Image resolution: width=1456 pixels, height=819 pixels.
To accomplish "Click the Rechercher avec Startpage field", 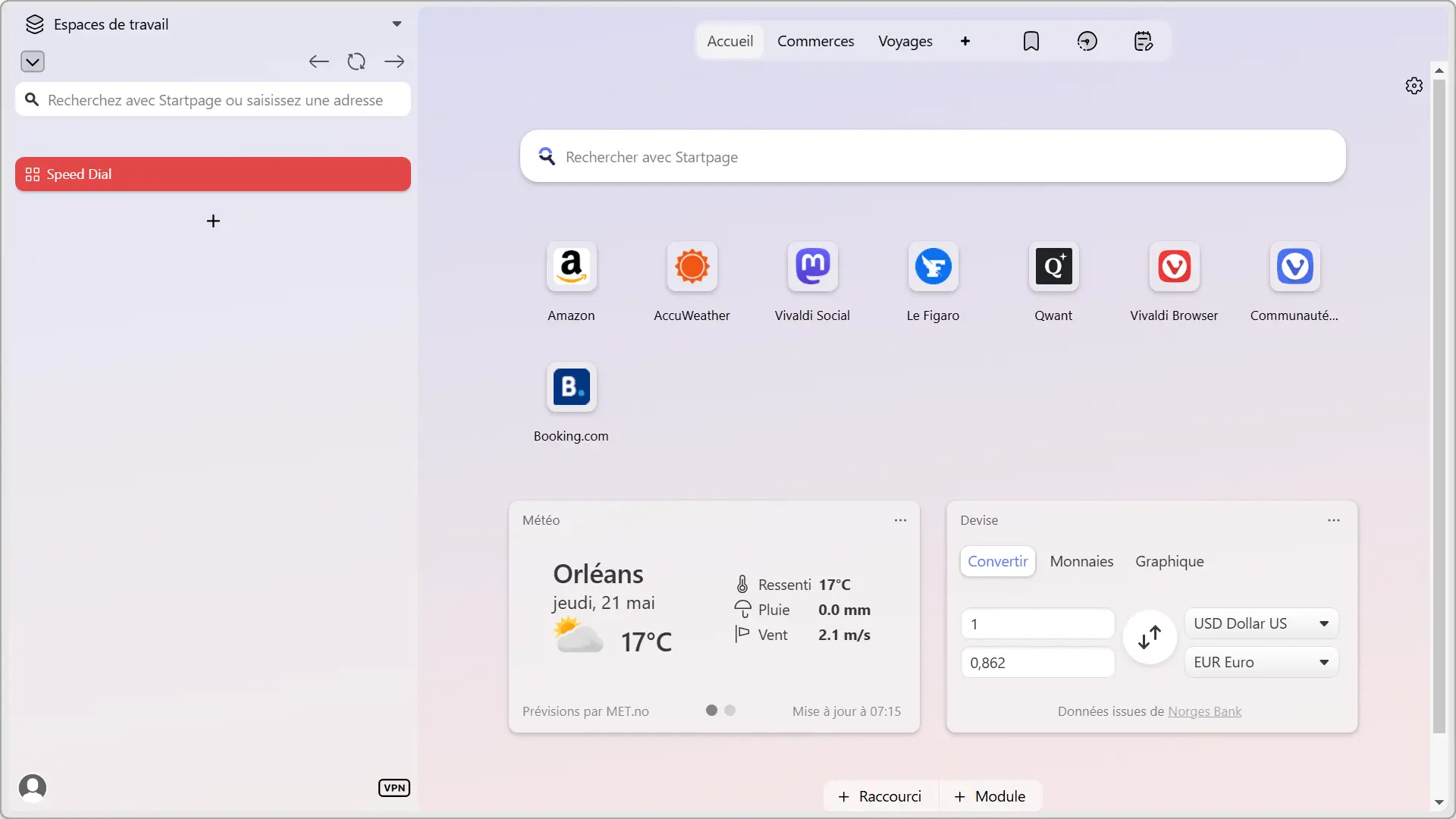I will point(933,156).
